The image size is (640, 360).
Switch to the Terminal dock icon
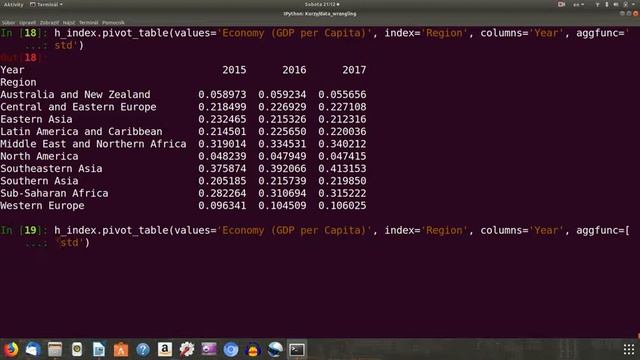click(x=297, y=349)
